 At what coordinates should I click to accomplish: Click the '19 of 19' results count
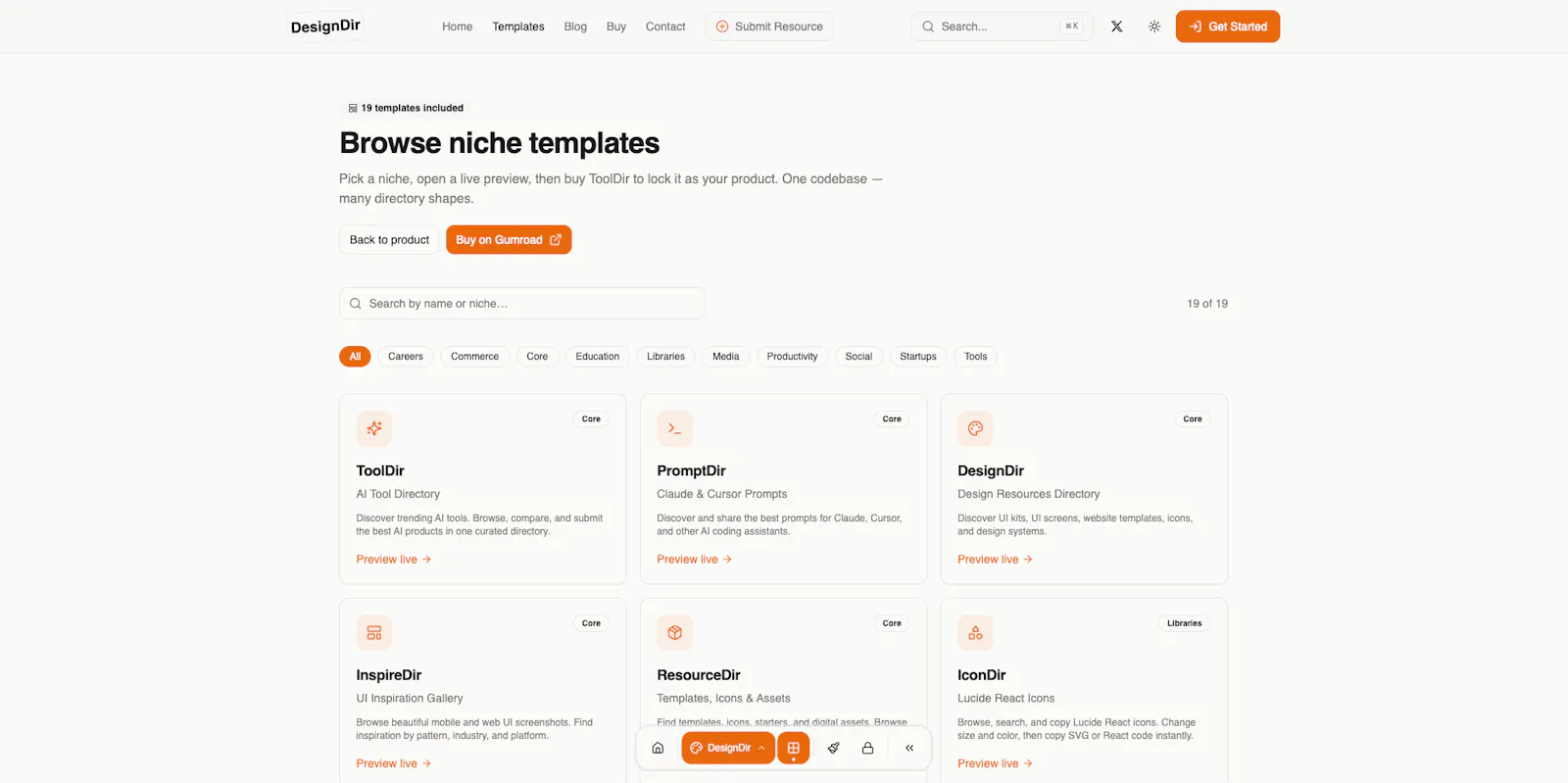(1207, 304)
